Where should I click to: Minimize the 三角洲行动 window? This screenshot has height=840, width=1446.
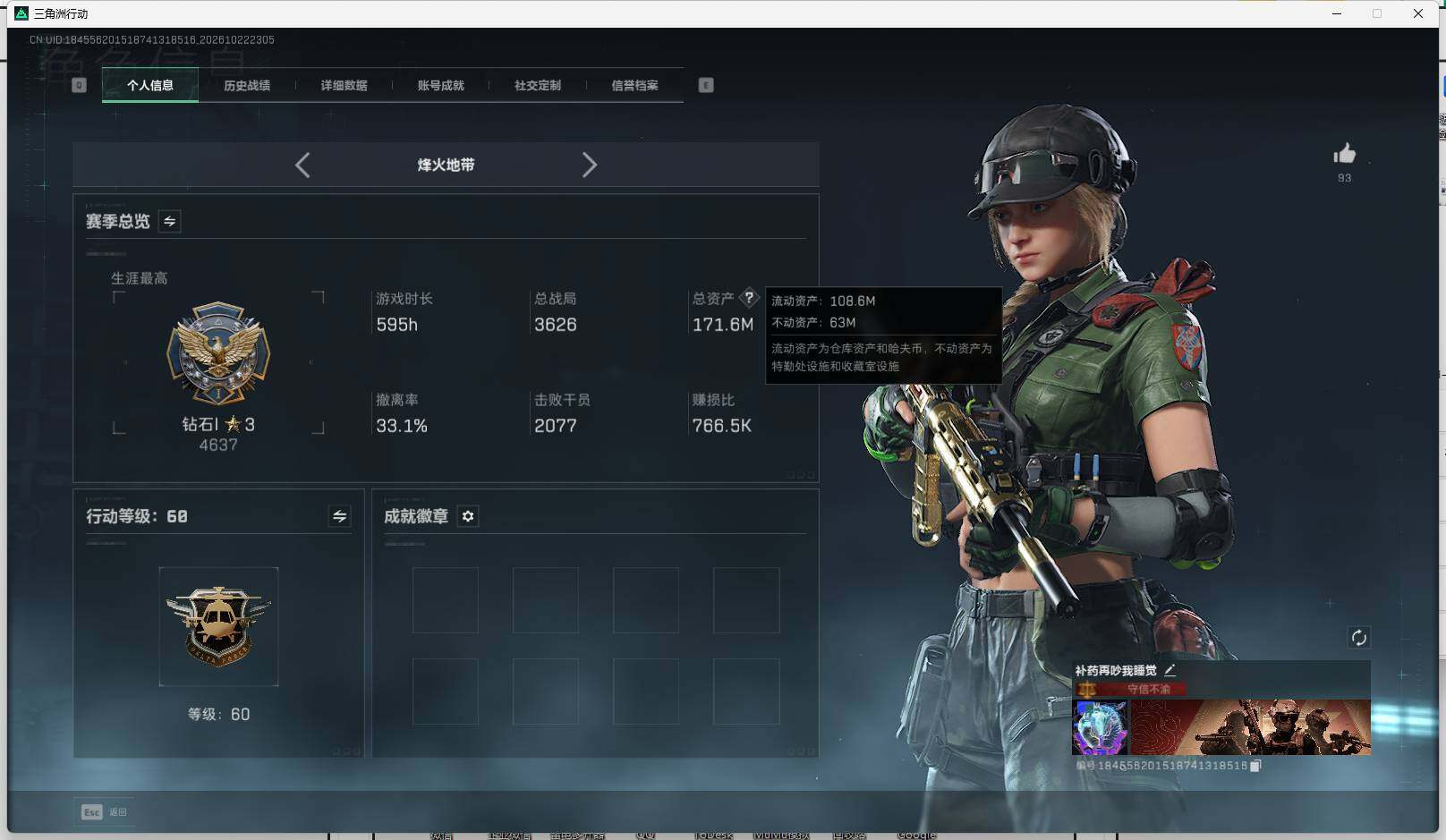[1337, 13]
